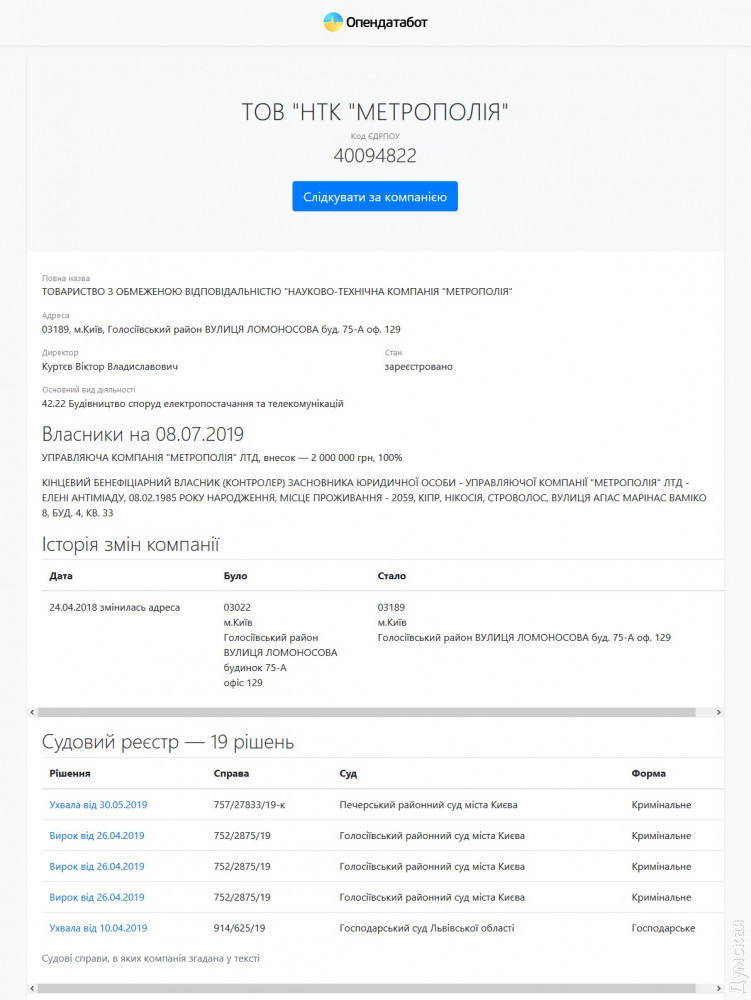Click the Історія змін компанії heading
The height and width of the screenshot is (1000, 751).
point(131,545)
